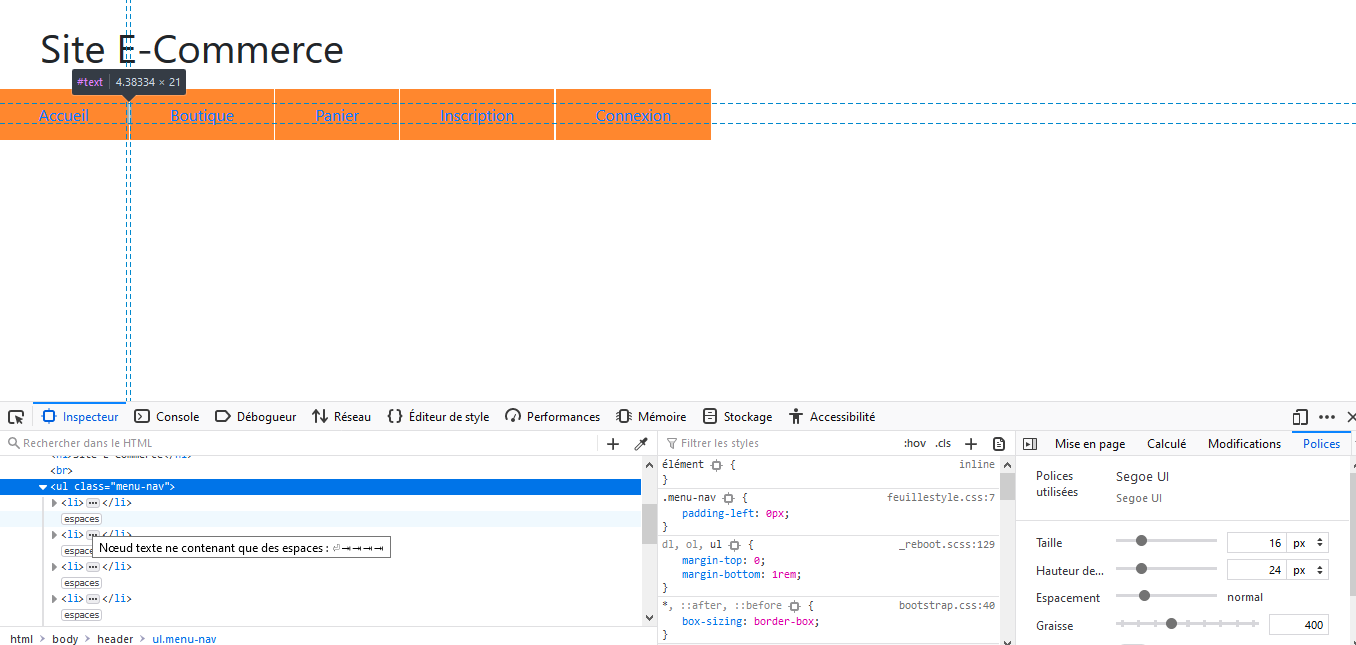The image size is (1356, 645).
Task: Open responsive design mode
Action: 1299,417
